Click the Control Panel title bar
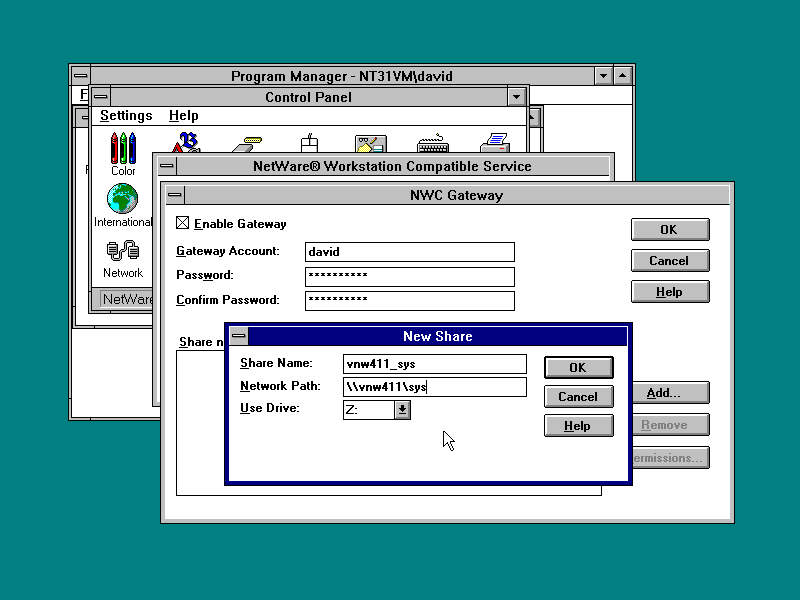800x600 pixels. (309, 97)
